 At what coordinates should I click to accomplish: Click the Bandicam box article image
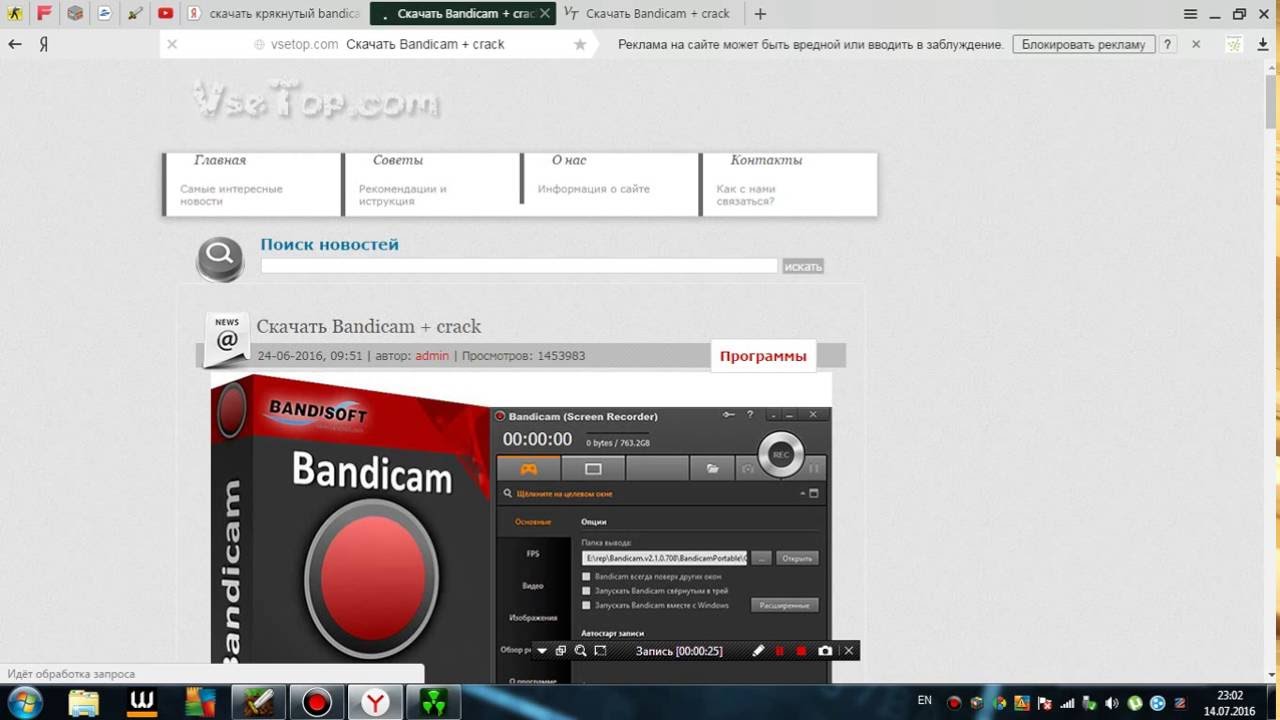coord(521,528)
